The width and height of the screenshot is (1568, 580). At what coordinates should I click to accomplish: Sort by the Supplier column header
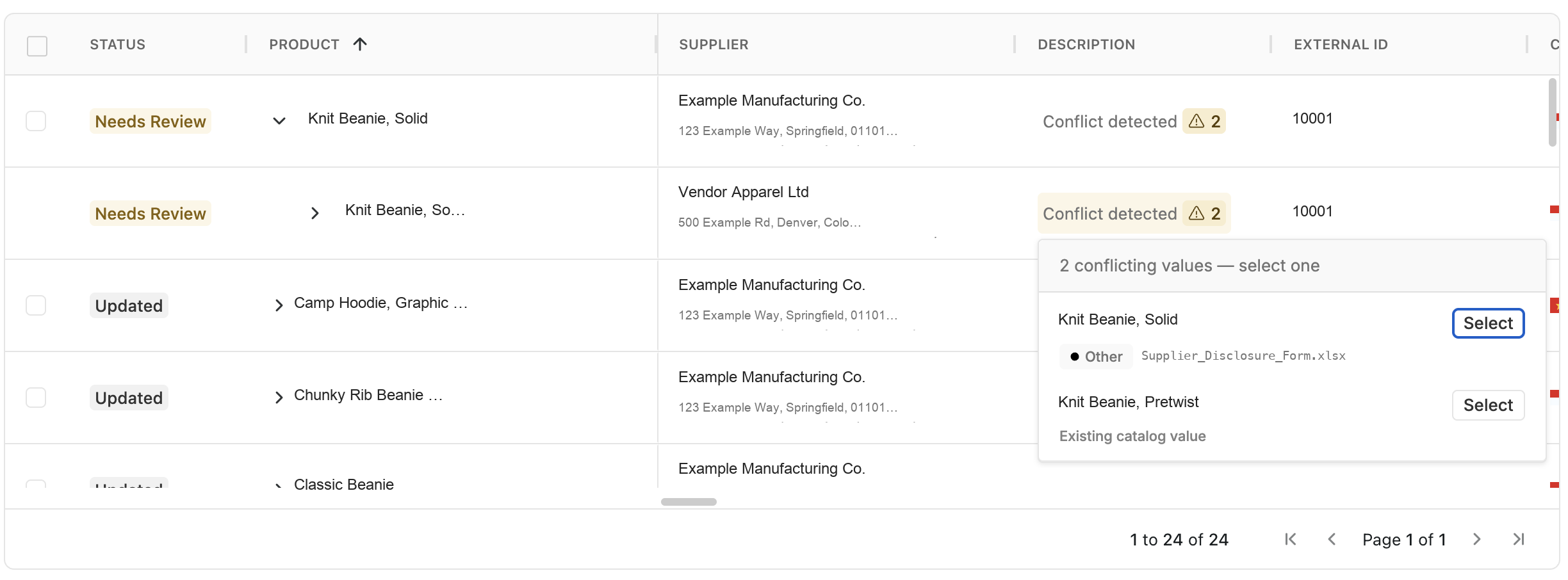(x=714, y=44)
